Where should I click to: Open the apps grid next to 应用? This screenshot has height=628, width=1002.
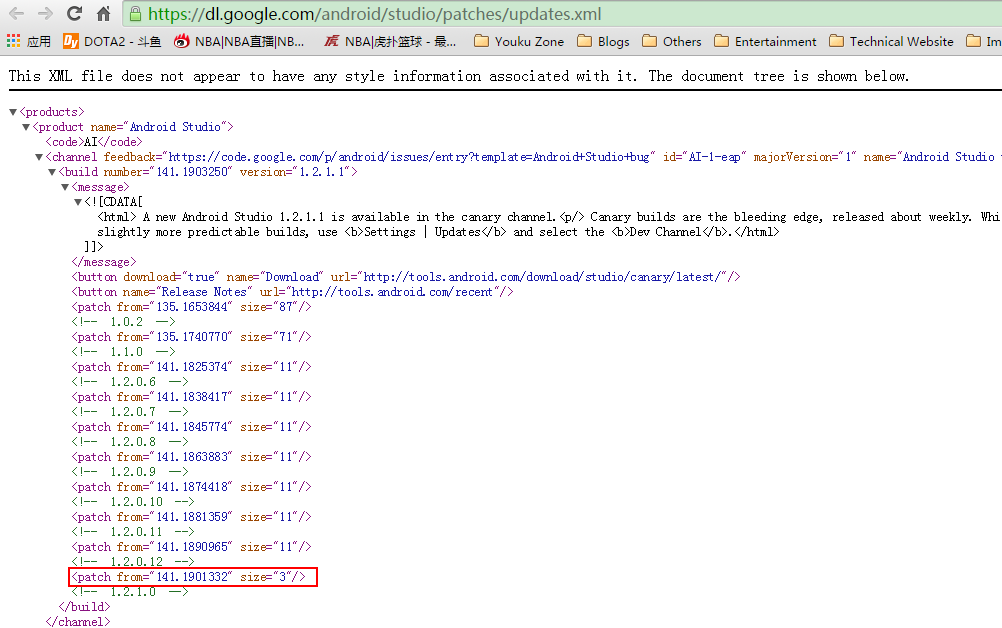[x=12, y=41]
